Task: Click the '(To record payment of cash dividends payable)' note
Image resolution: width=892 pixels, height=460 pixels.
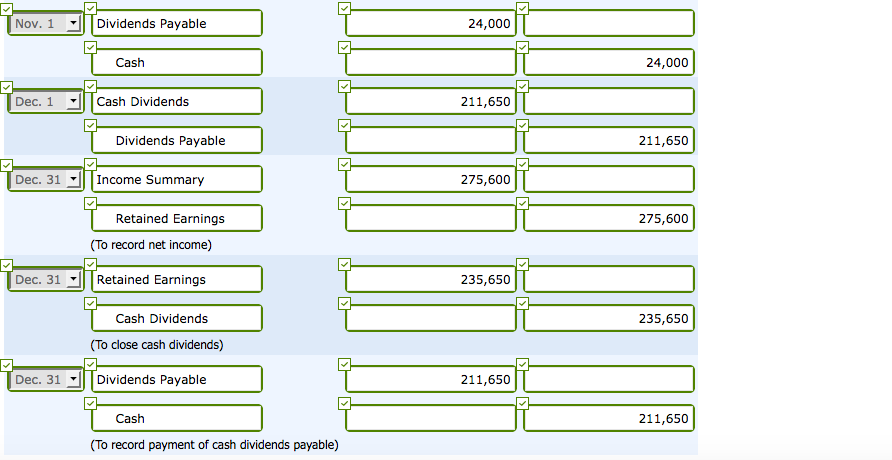Action: pyautogui.click(x=214, y=445)
